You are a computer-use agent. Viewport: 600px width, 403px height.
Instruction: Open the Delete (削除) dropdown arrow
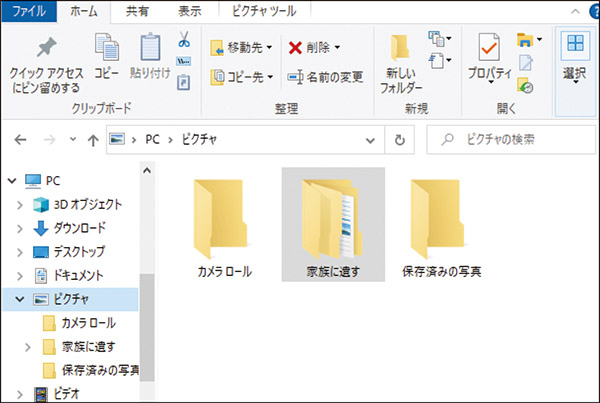tap(337, 47)
